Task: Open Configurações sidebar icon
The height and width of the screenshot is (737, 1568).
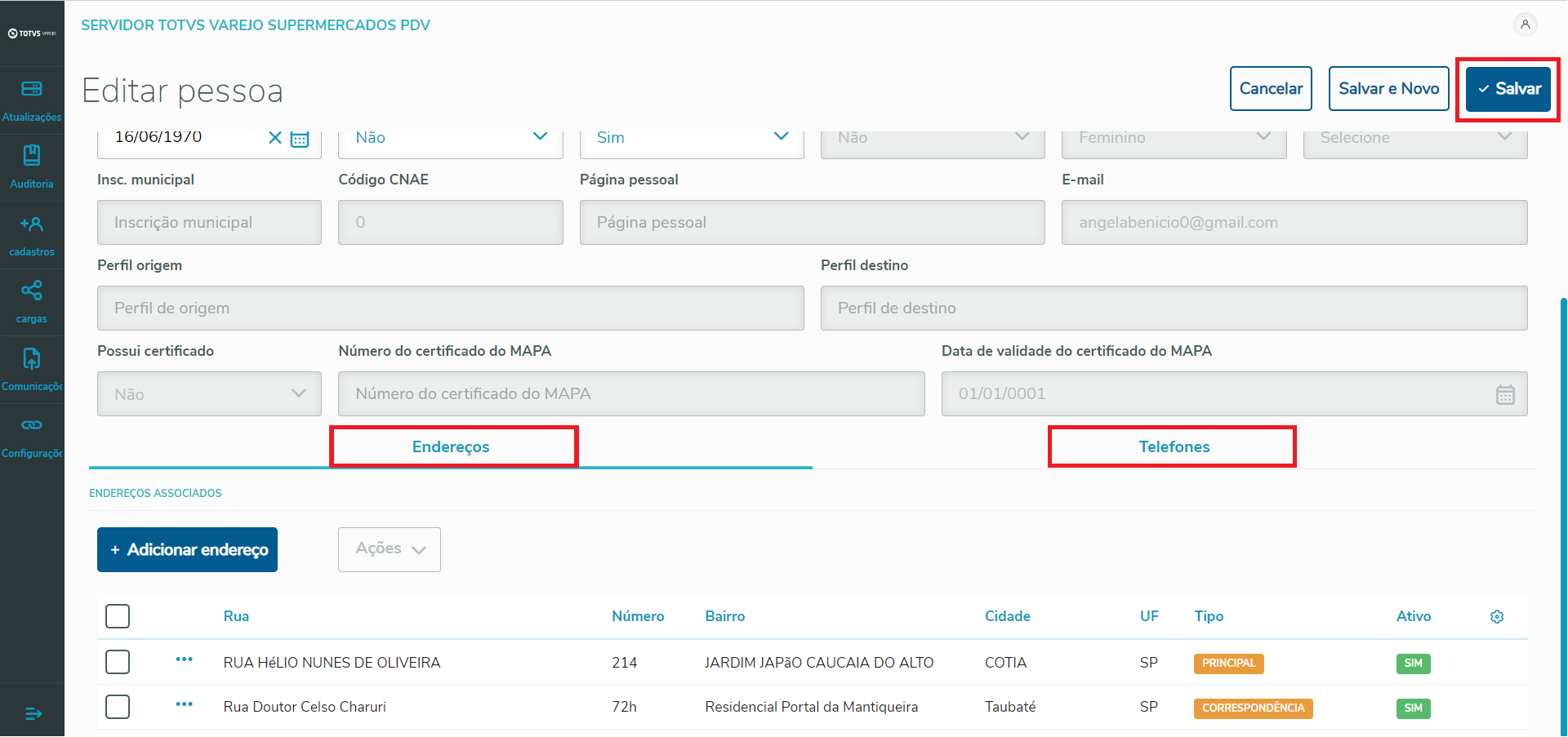Action: [x=32, y=436]
